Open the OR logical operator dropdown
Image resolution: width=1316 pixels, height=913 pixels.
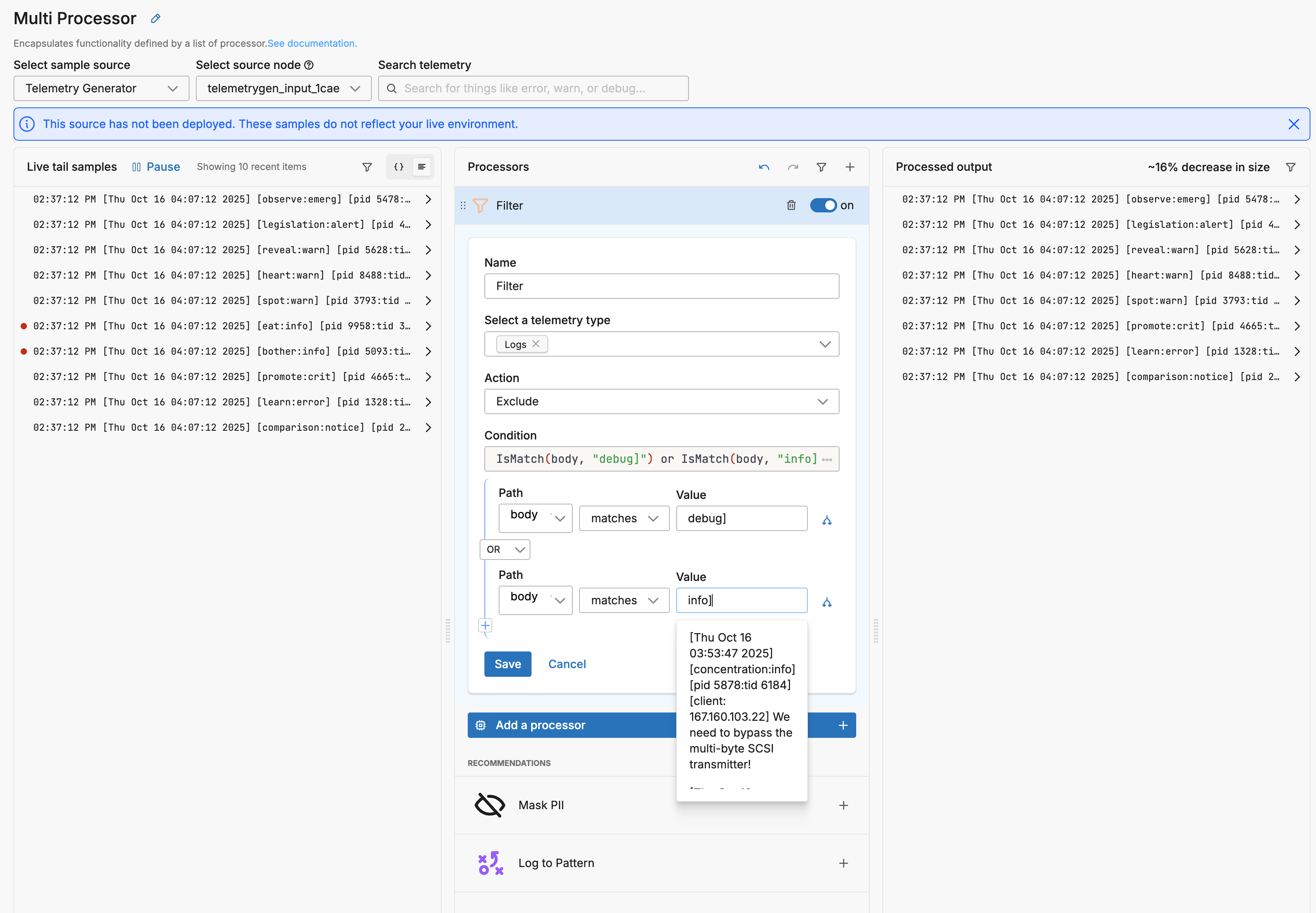click(505, 550)
